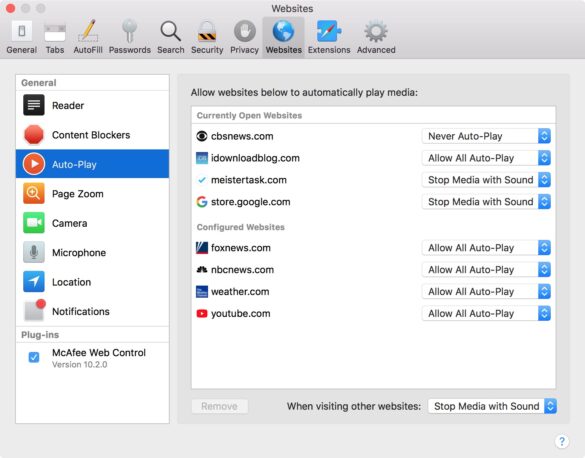Click the foxnews.com favicon
Image resolution: width=585 pixels, height=458 pixels.
202,248
